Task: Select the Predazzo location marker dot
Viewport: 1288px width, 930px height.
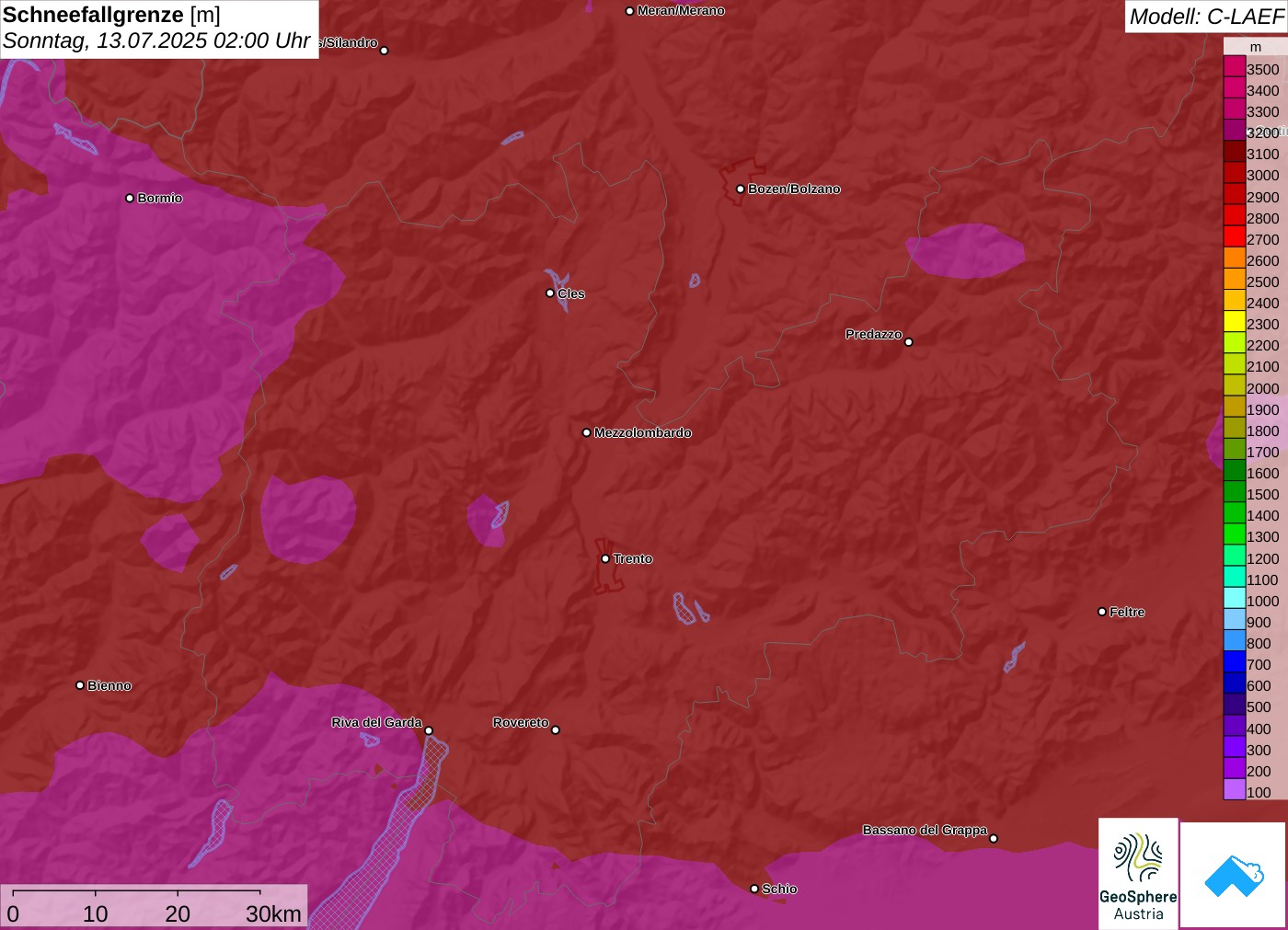Action: (x=909, y=342)
